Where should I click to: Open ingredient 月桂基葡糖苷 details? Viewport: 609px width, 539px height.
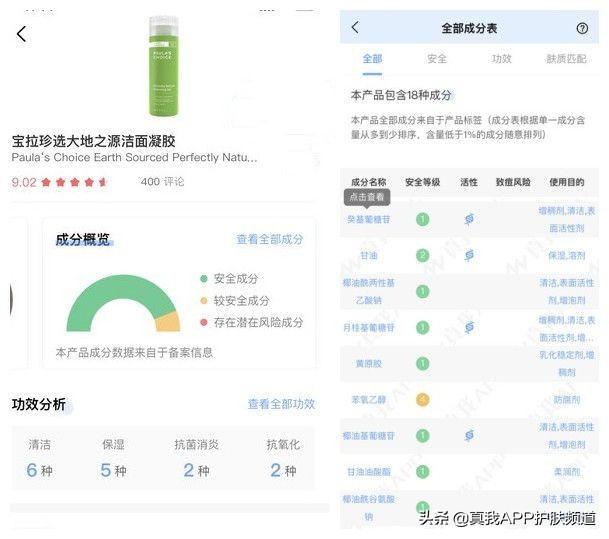coord(369,328)
